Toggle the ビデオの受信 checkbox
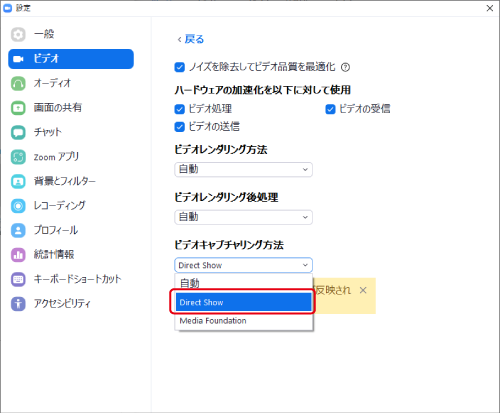 coord(330,109)
